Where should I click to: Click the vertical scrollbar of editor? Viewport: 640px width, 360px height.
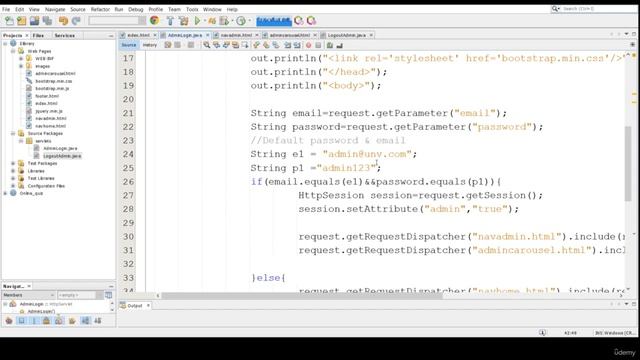(x=628, y=163)
